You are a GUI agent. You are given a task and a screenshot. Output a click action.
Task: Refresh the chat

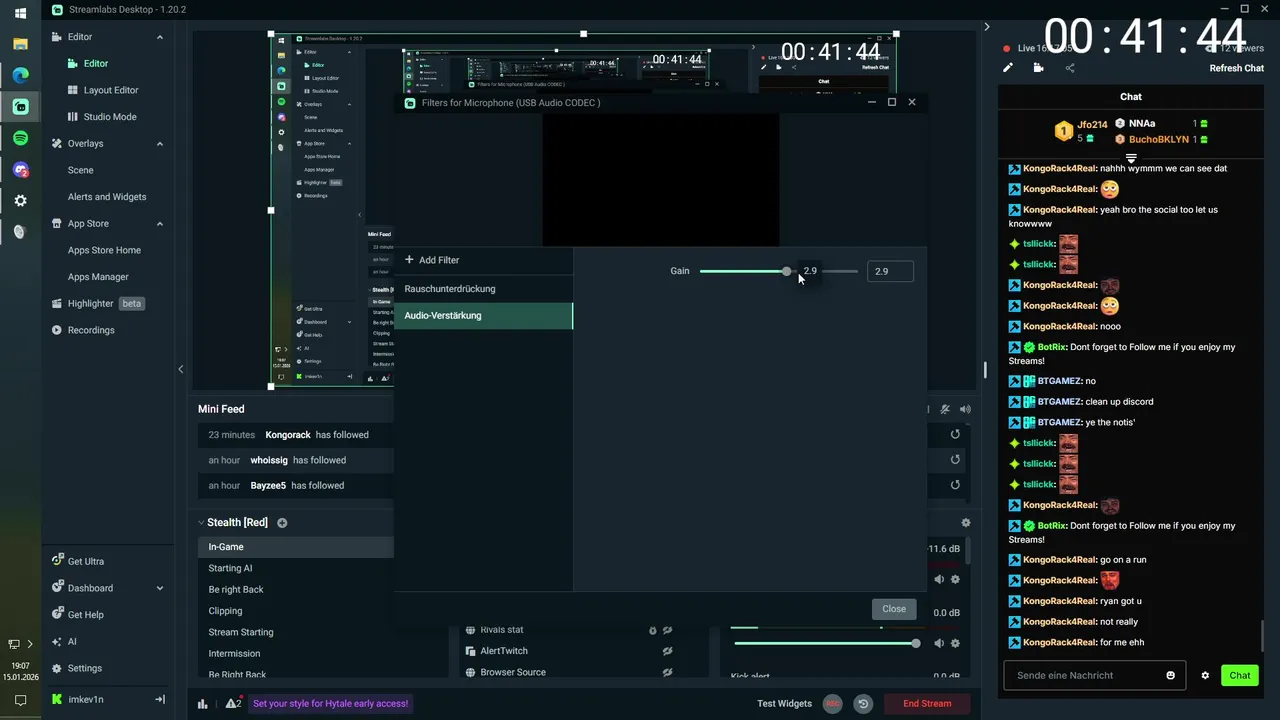coord(1237,68)
